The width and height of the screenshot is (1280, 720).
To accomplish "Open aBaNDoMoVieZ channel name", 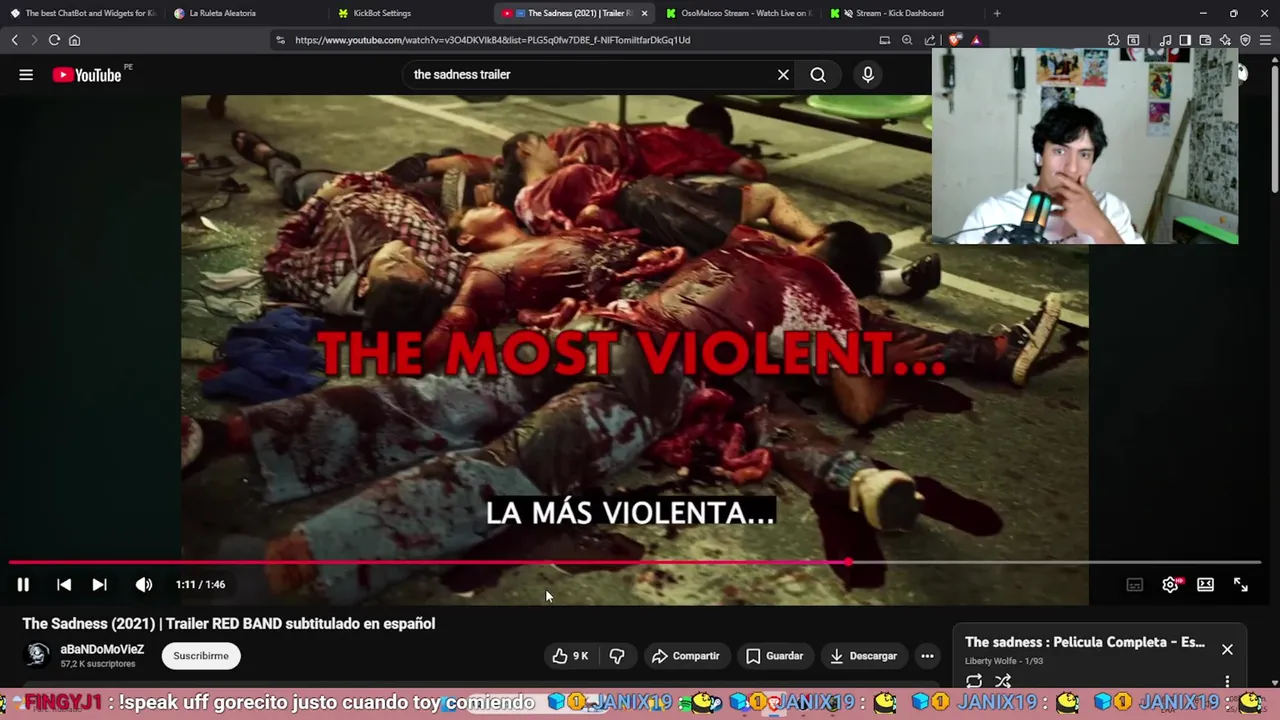I will [102, 649].
